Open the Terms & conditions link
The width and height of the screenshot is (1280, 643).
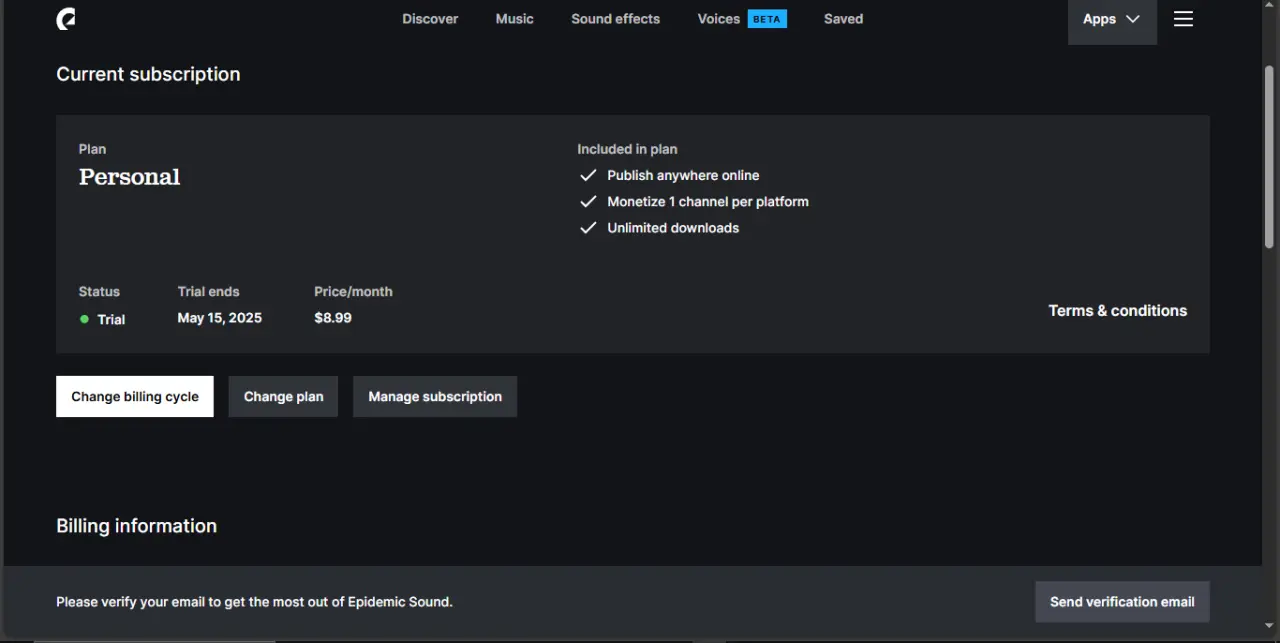tap(1117, 311)
